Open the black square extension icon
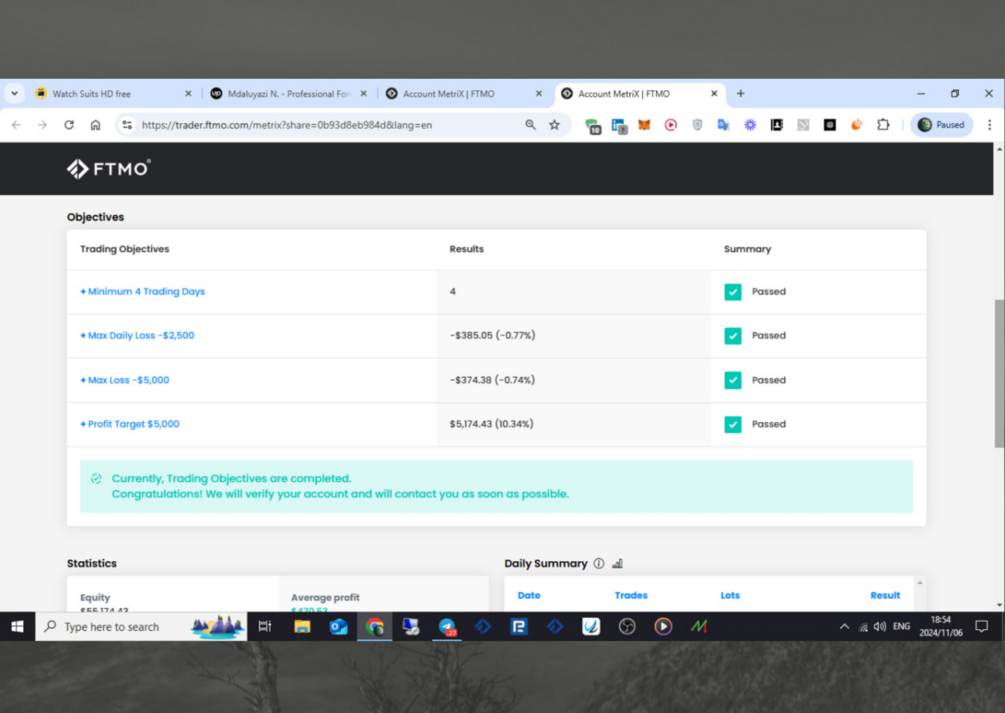The height and width of the screenshot is (713, 1005). tap(829, 125)
